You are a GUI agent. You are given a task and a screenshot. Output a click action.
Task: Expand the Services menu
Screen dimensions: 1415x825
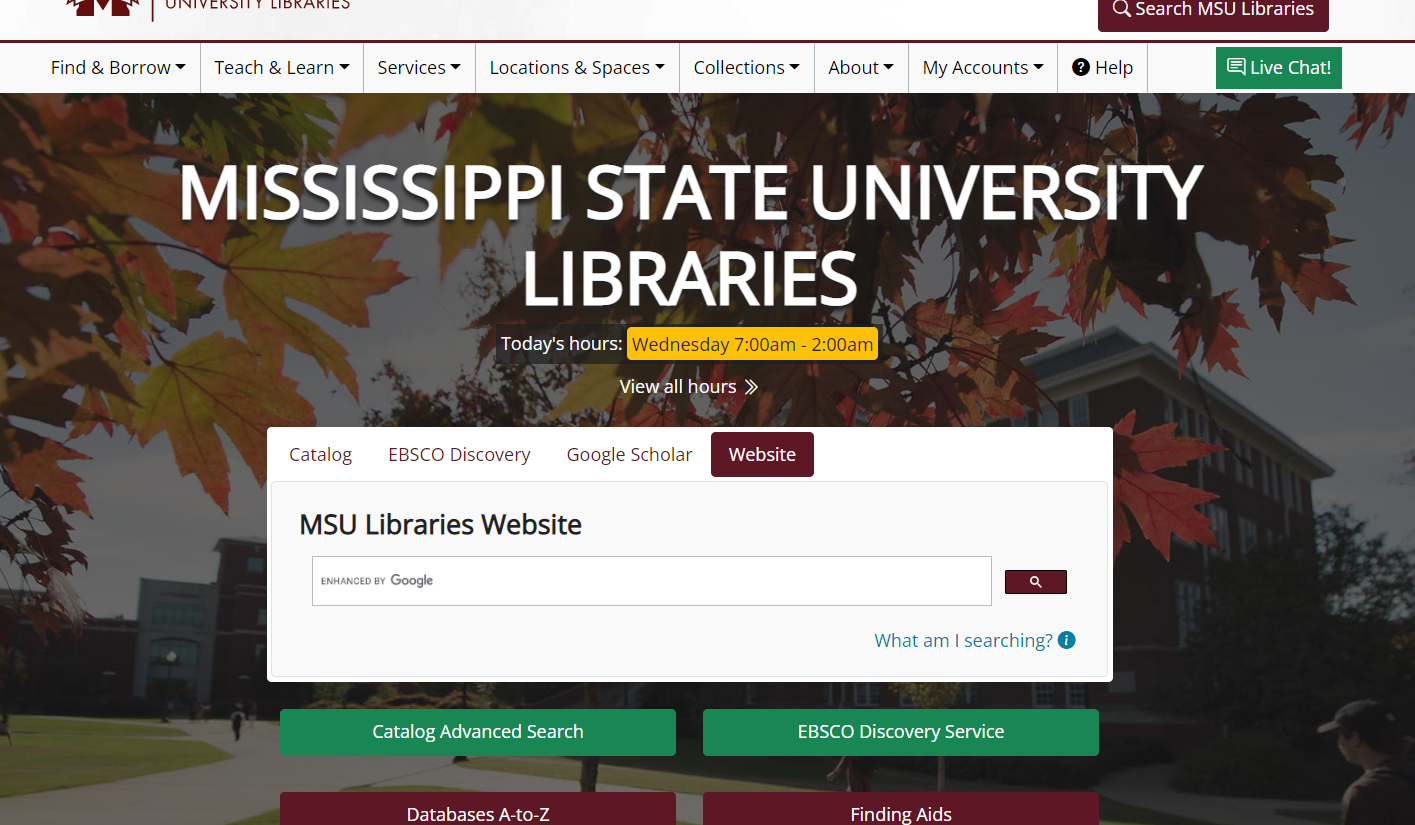(419, 67)
